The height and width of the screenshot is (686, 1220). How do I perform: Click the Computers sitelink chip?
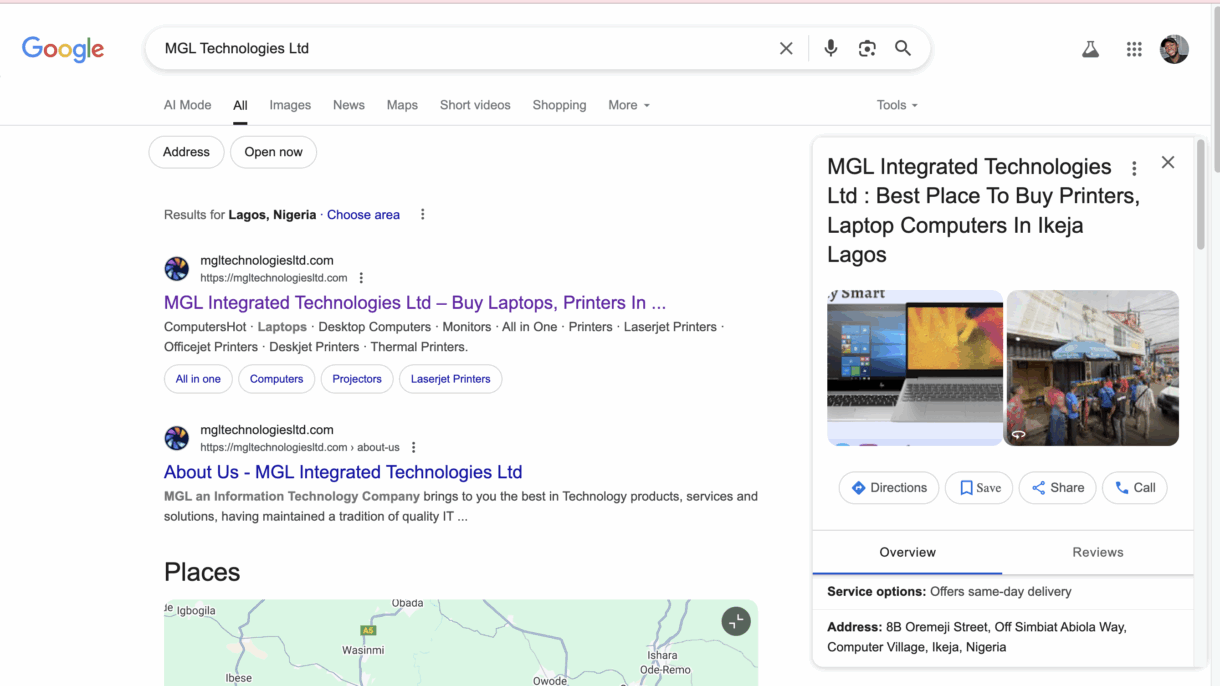[x=276, y=379]
